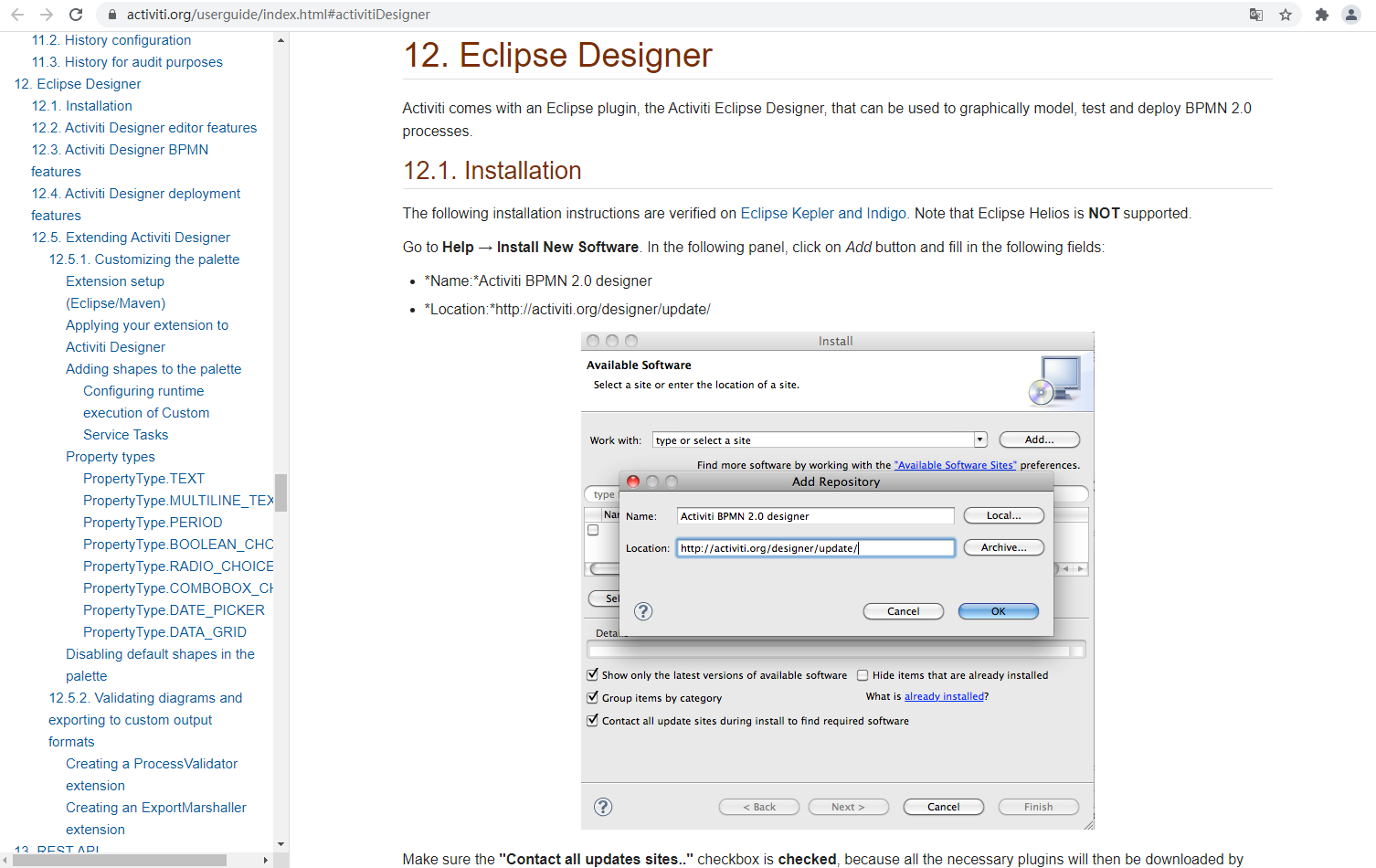Viewport: 1376px width, 868px height.
Task: Open '12.5.1. Customizing the palette' link
Action: 144,259
